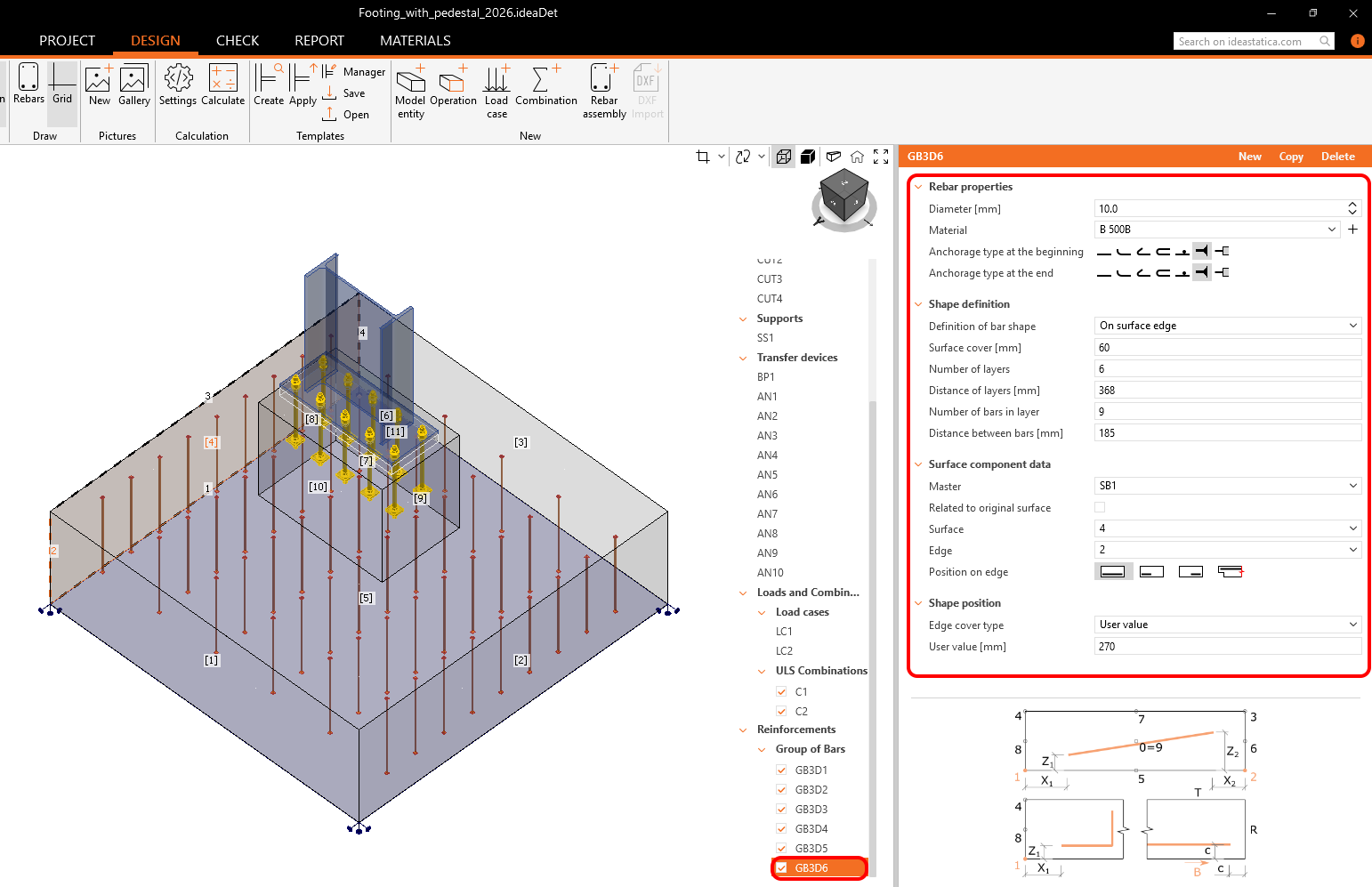Open the template Manager
The width and height of the screenshot is (1372, 887).
[x=355, y=72]
